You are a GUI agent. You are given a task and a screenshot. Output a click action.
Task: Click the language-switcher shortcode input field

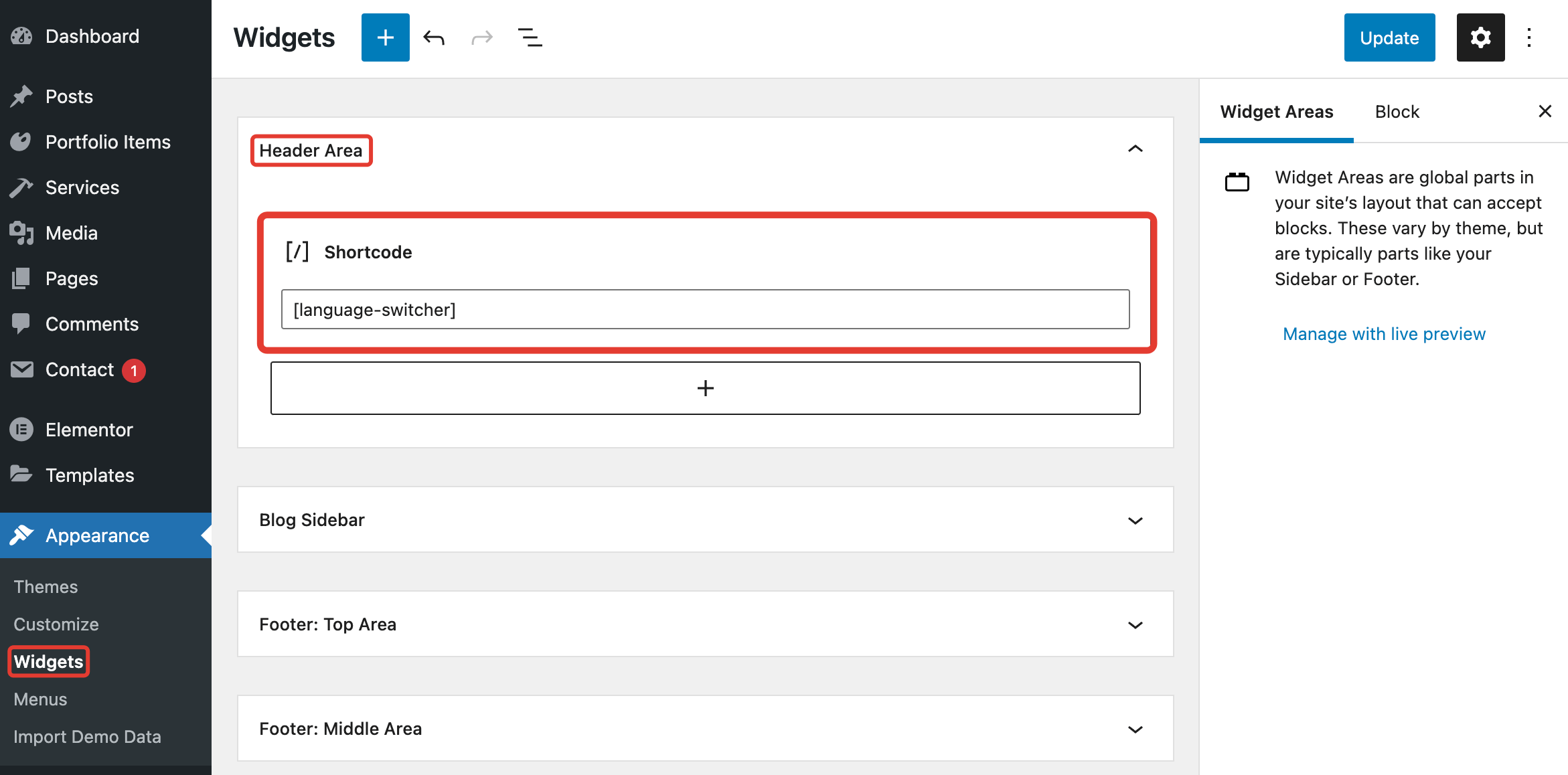[x=705, y=309]
